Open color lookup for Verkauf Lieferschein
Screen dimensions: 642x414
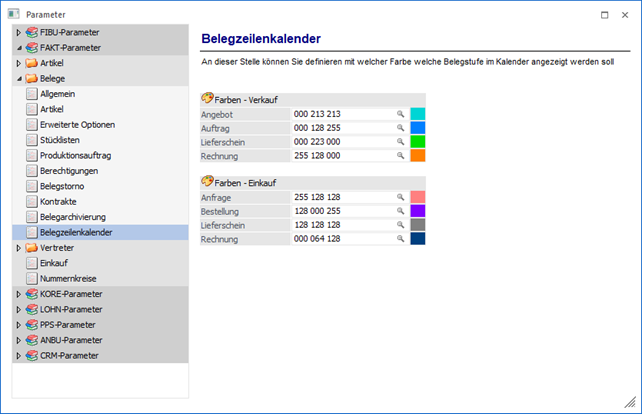(400, 142)
